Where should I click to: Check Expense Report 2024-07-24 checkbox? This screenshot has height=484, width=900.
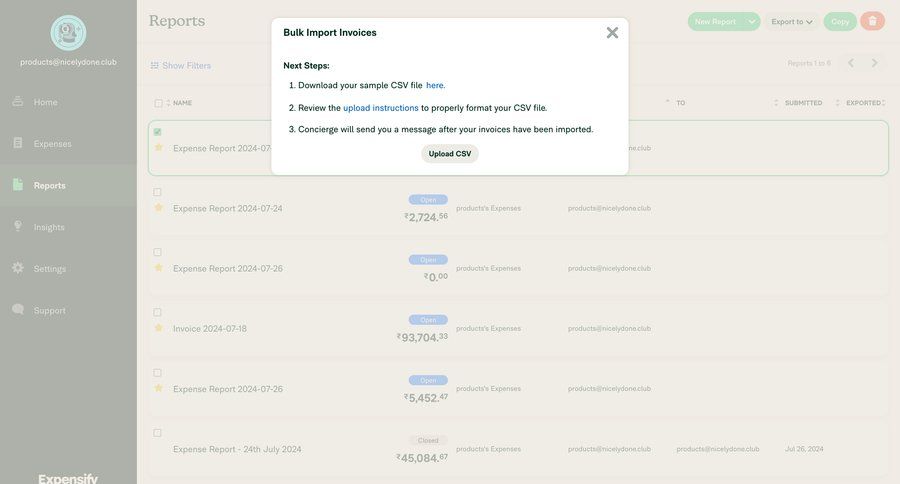coord(157,192)
